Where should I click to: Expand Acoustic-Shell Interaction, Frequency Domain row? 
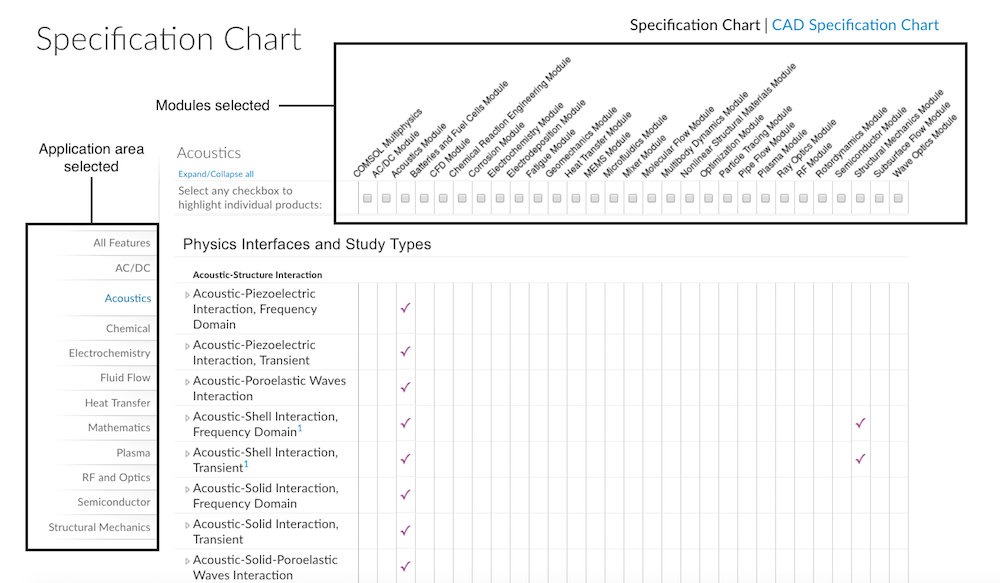[x=187, y=417]
